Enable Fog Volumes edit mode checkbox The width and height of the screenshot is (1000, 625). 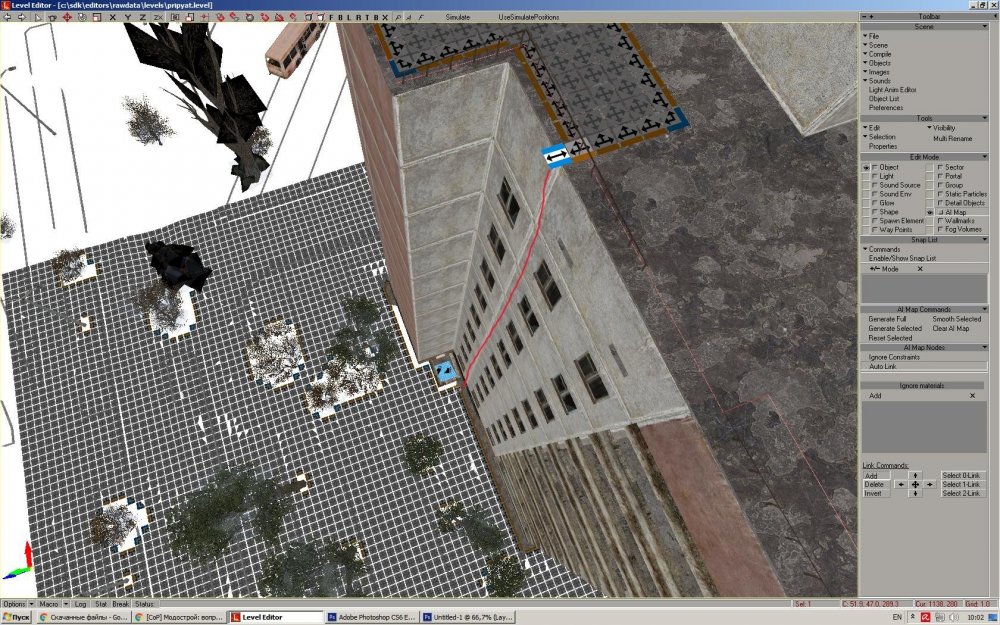click(940, 230)
